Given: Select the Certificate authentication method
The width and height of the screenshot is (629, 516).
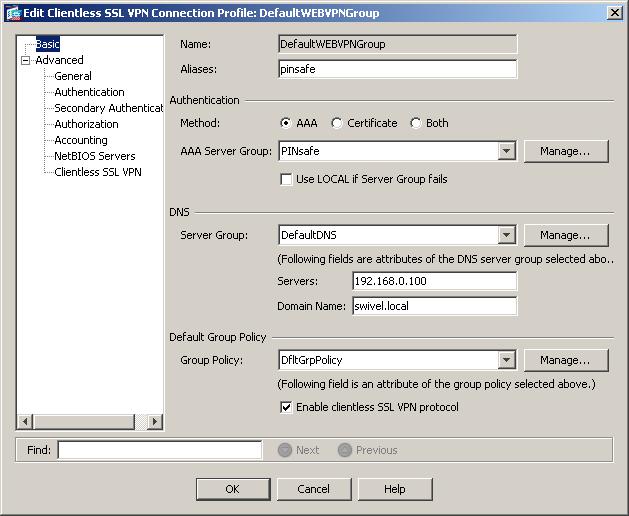Looking at the screenshot, I should (x=337, y=123).
